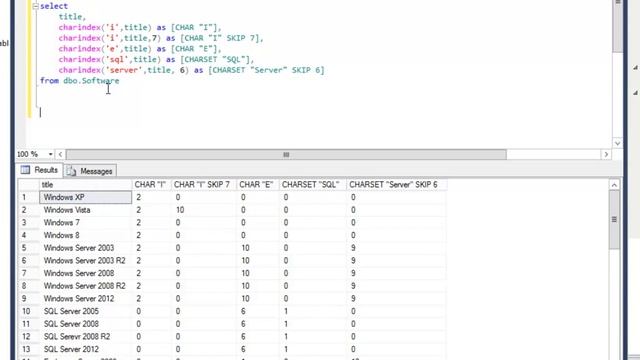This screenshot has width=640, height=360.
Task: Select the 'Windows Server 2003' title cell
Action: (86, 248)
